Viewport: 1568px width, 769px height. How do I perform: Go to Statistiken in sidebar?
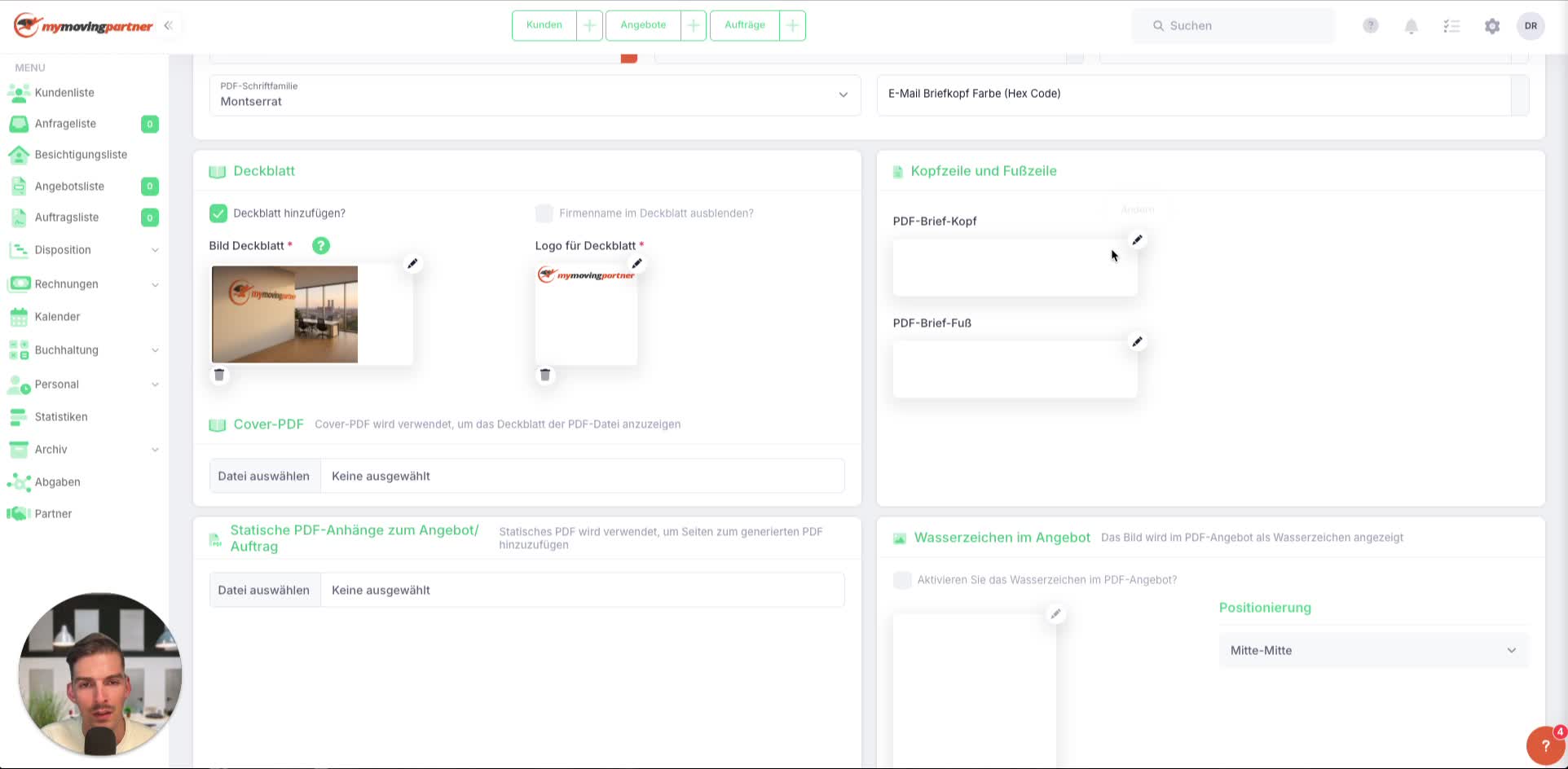61,417
